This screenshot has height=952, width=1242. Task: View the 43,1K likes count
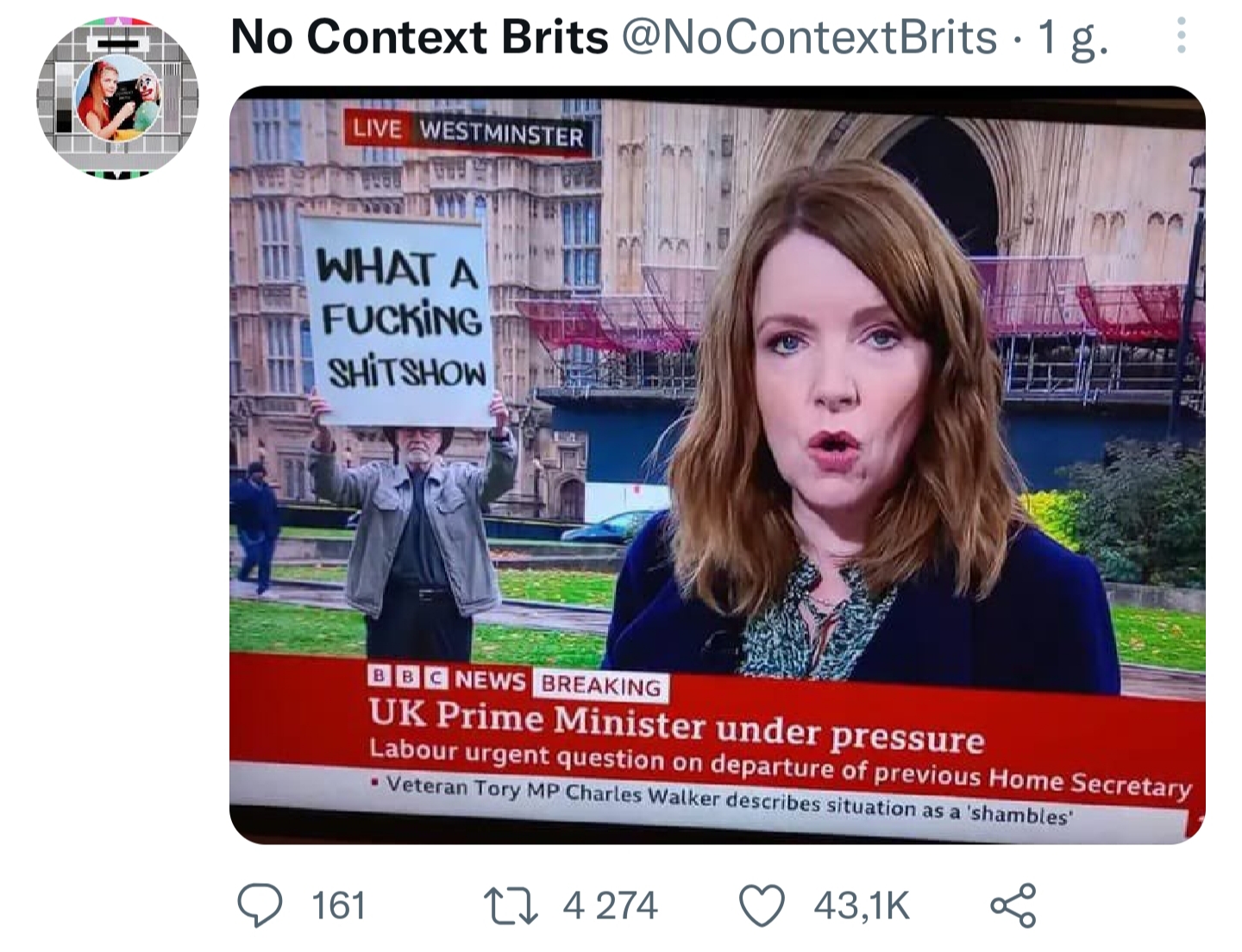pos(861,906)
